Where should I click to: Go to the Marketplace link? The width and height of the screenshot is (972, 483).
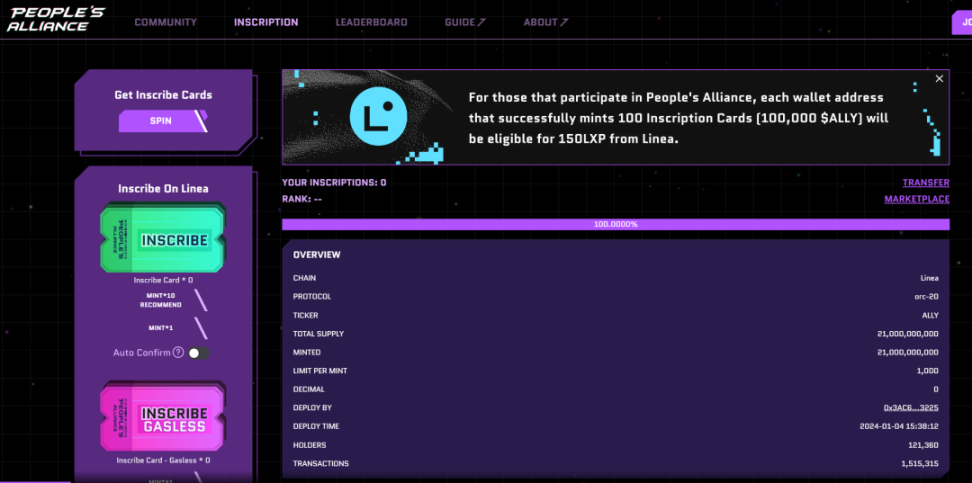(x=916, y=199)
